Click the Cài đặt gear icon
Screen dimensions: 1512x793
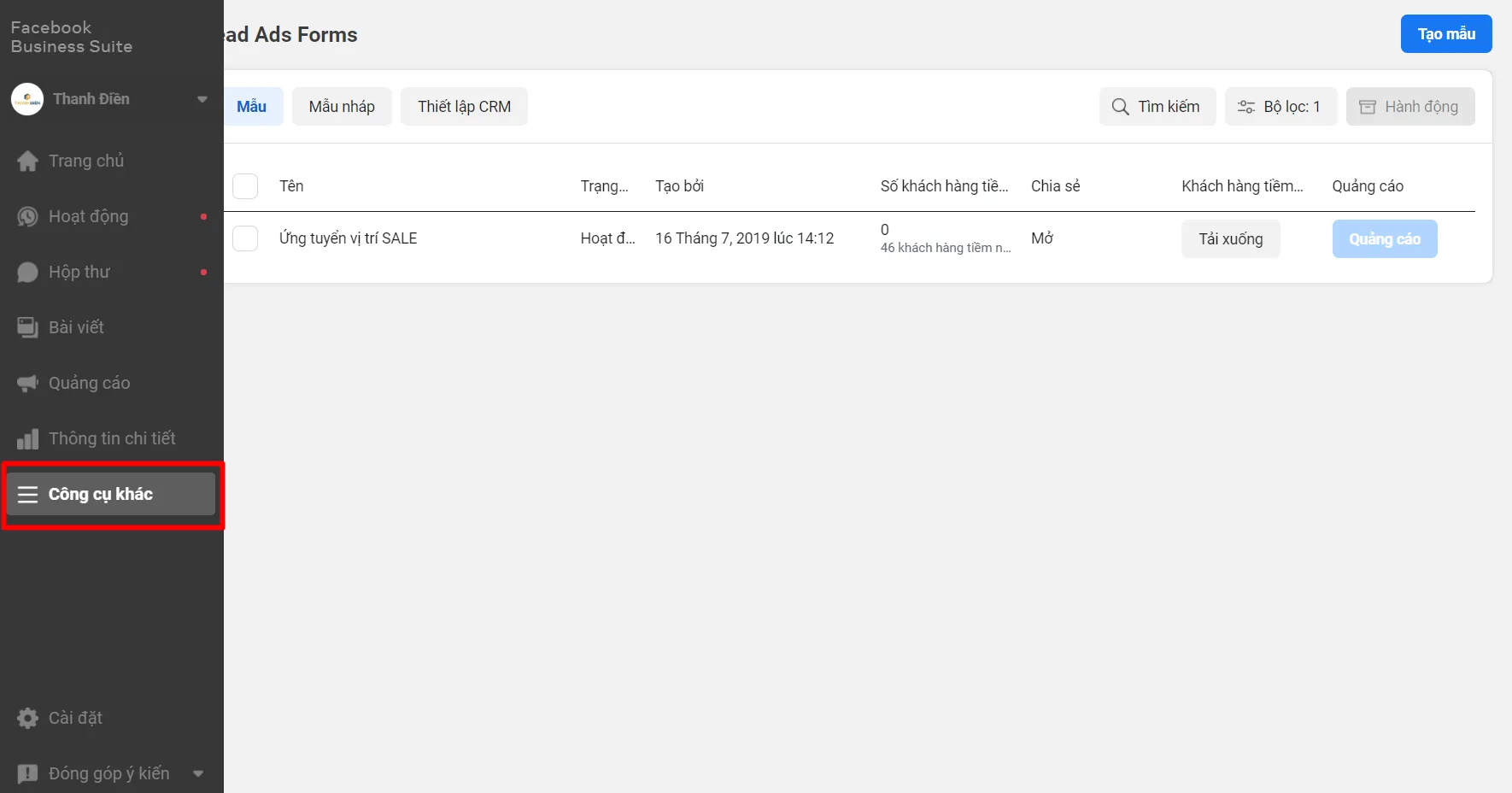click(x=27, y=718)
